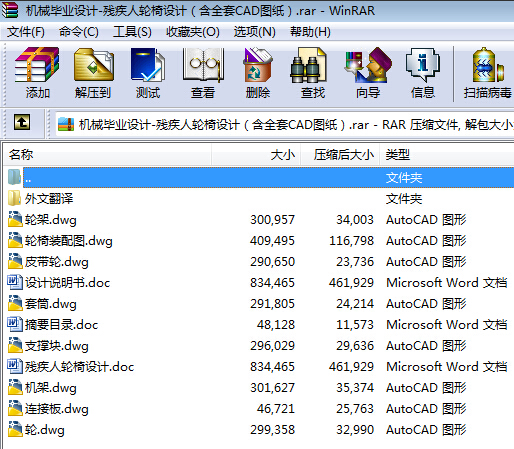Click the Extract To (解压到) icon
The height and width of the screenshot is (449, 514).
[94, 65]
